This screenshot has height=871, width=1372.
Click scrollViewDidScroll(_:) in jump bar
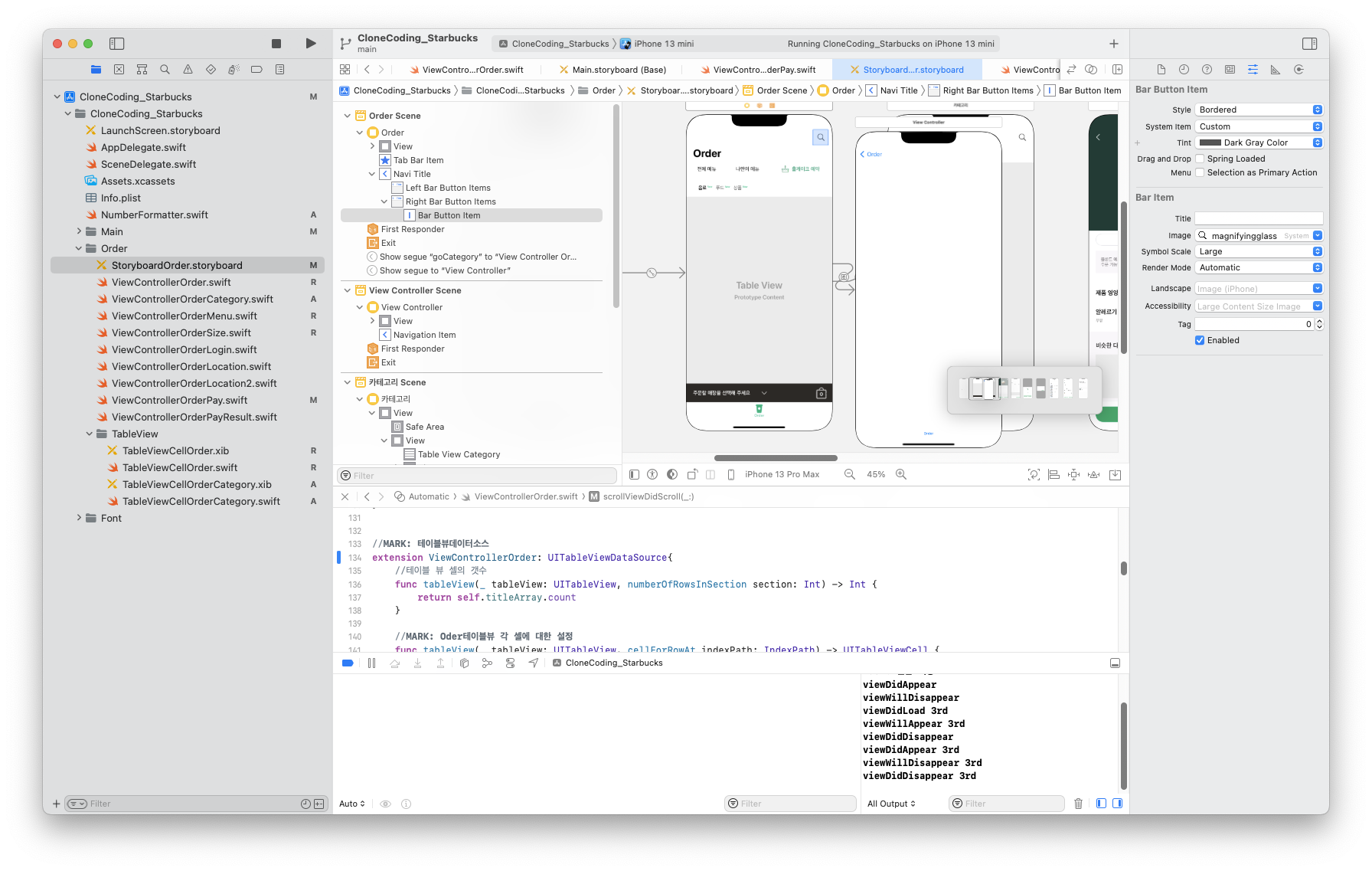click(642, 496)
